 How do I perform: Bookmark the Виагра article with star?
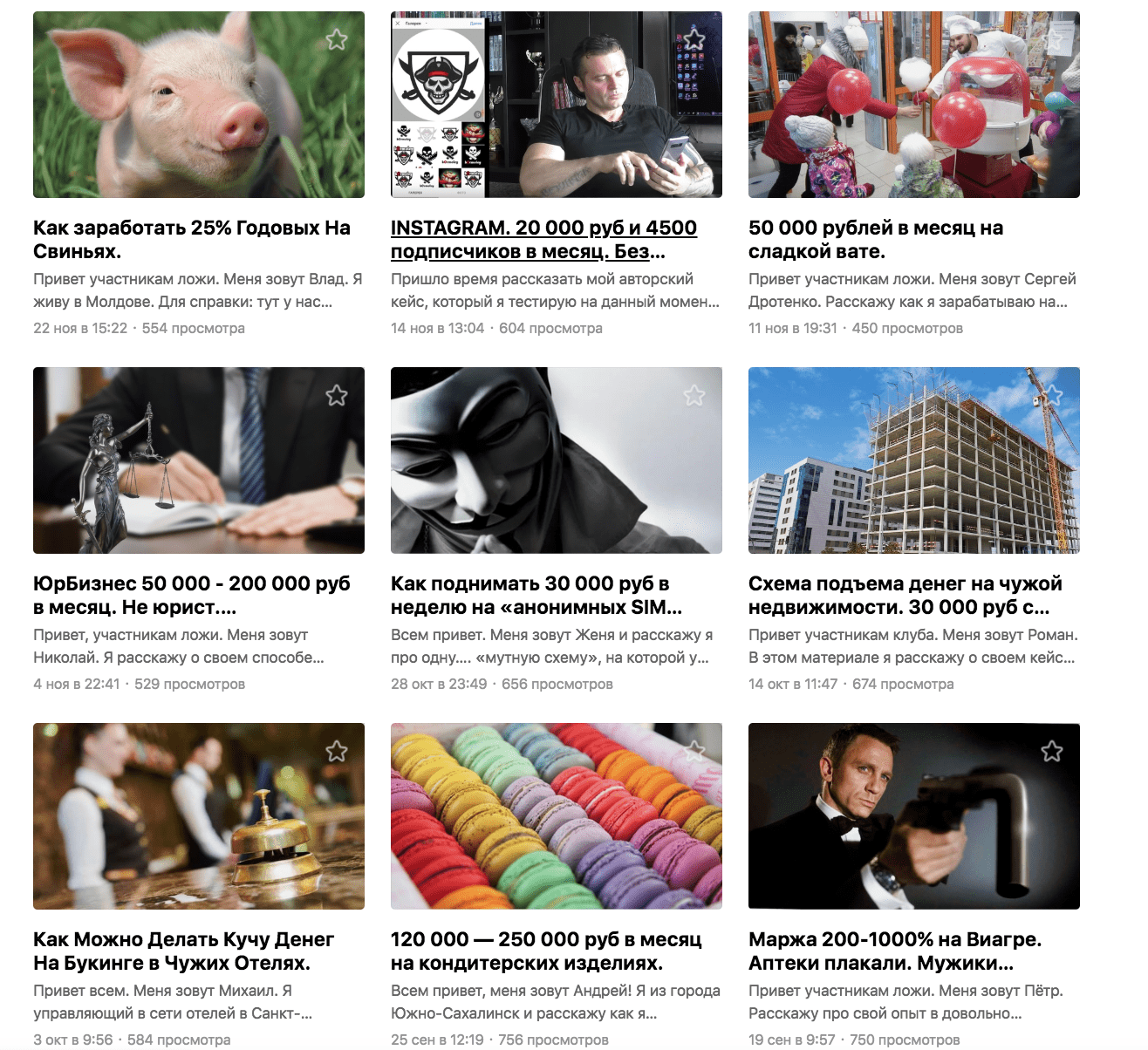[1052, 752]
